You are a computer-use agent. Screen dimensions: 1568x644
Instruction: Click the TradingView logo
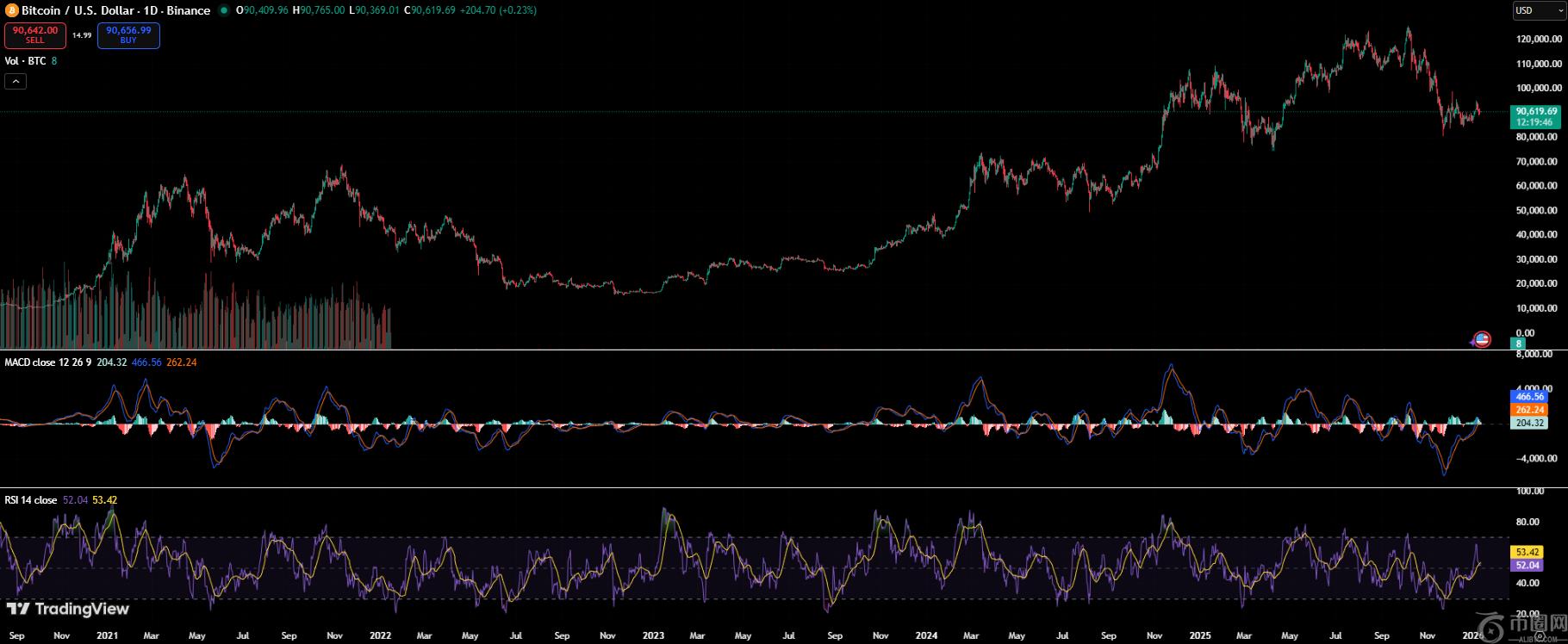[68, 610]
